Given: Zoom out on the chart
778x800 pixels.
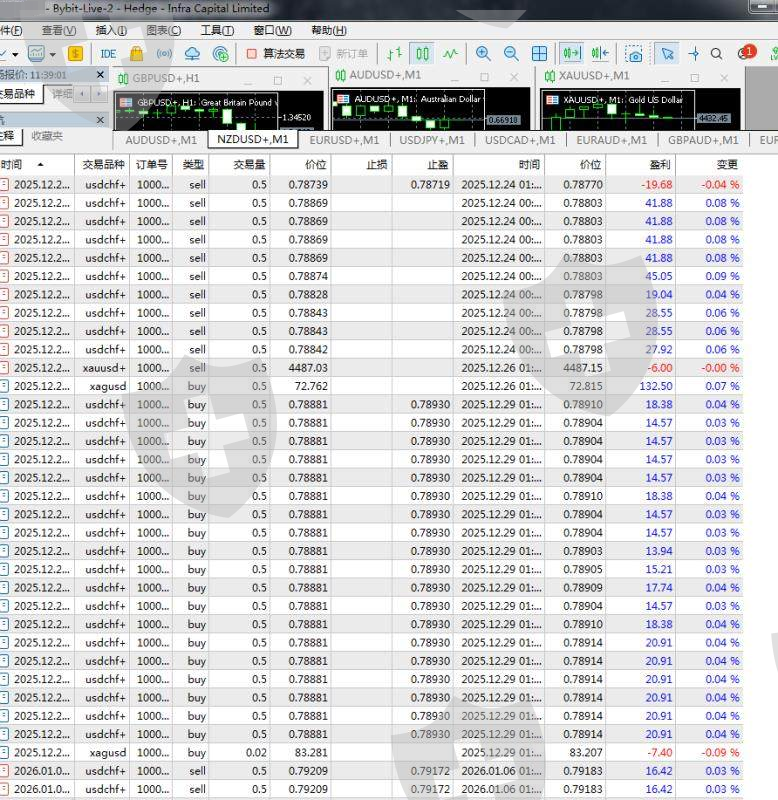Looking at the screenshot, I should (x=511, y=54).
